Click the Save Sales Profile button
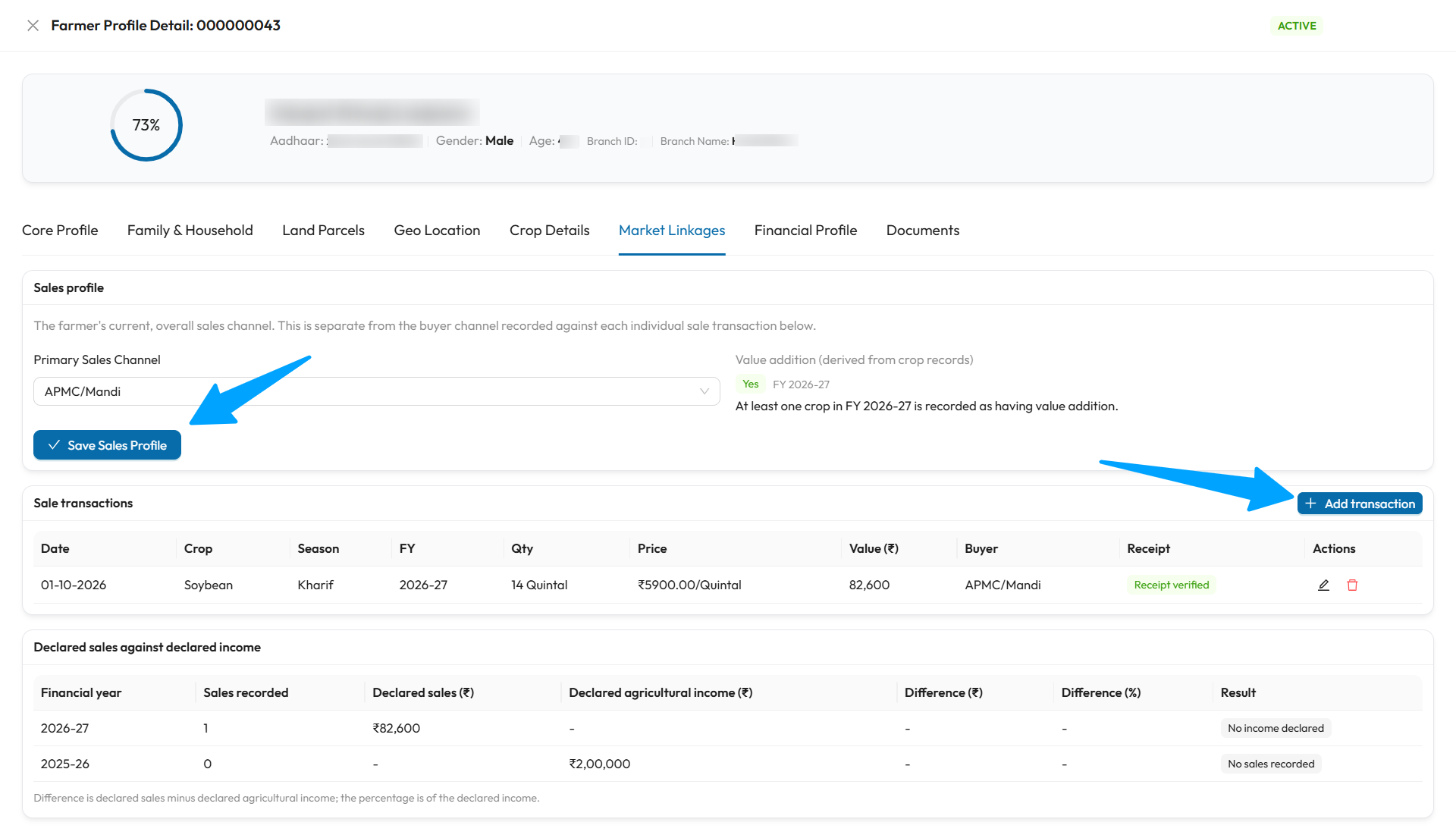Image resolution: width=1456 pixels, height=838 pixels. 107,445
